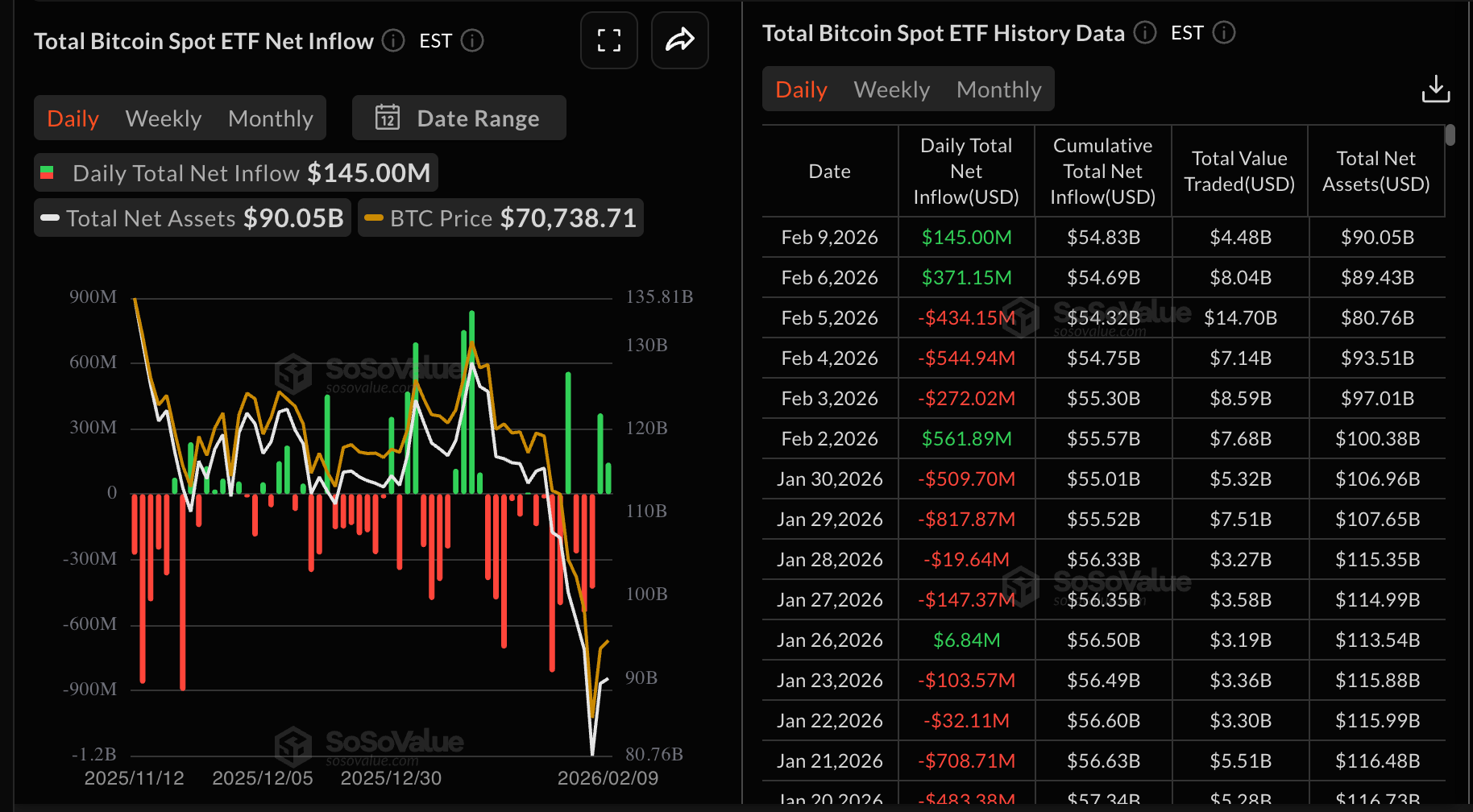Switch history table to Monthly

[999, 89]
